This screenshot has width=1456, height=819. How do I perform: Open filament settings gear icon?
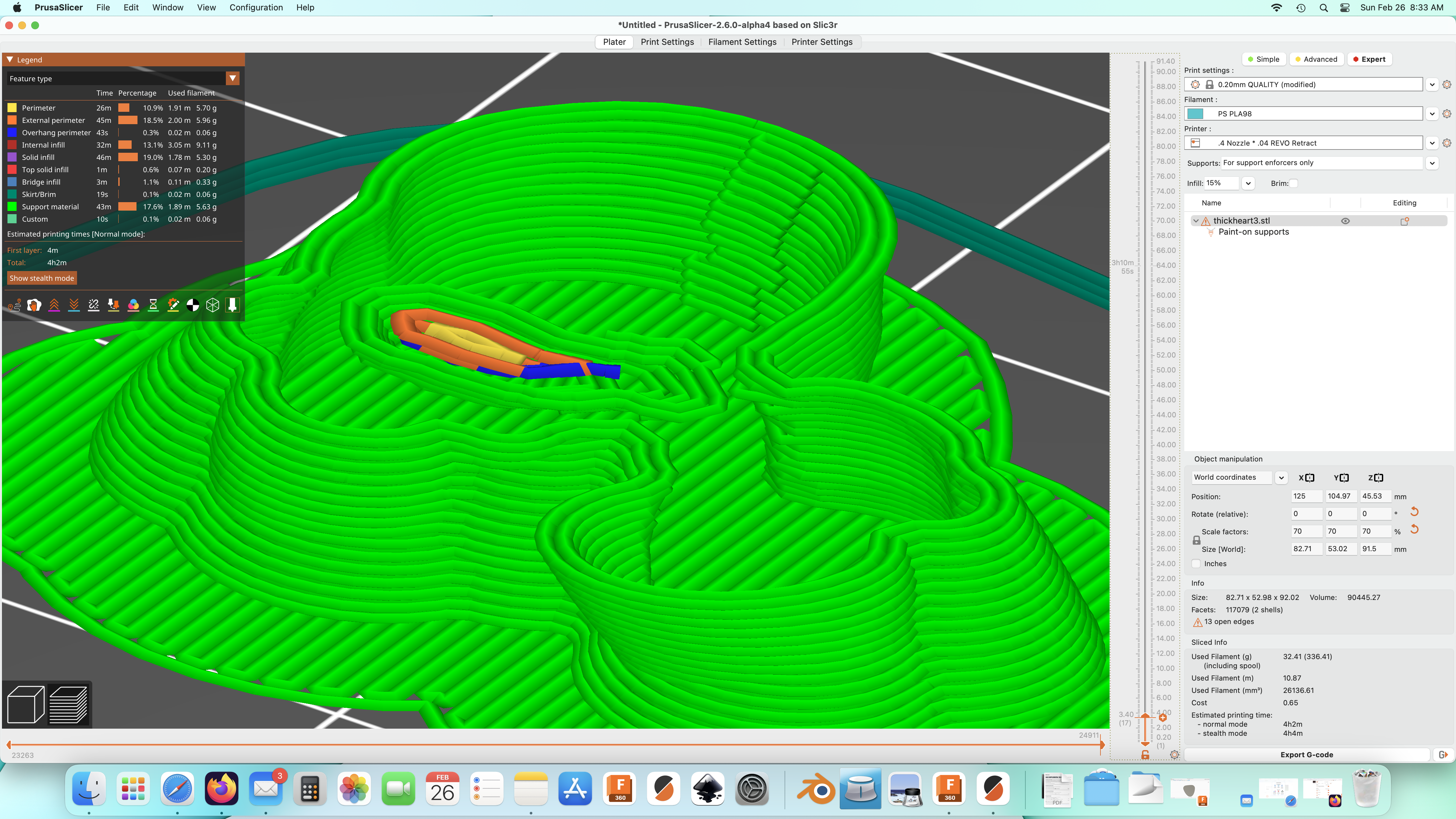(x=1447, y=114)
